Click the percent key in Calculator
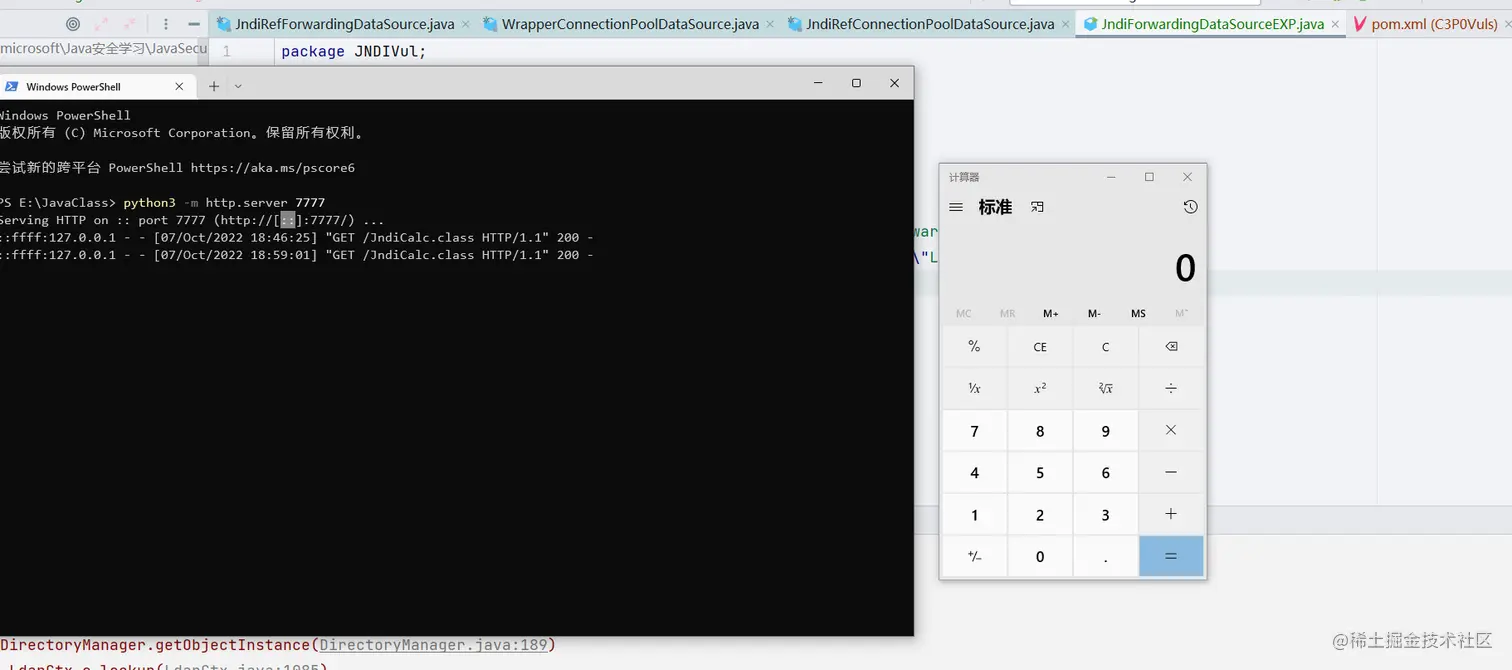 (974, 347)
